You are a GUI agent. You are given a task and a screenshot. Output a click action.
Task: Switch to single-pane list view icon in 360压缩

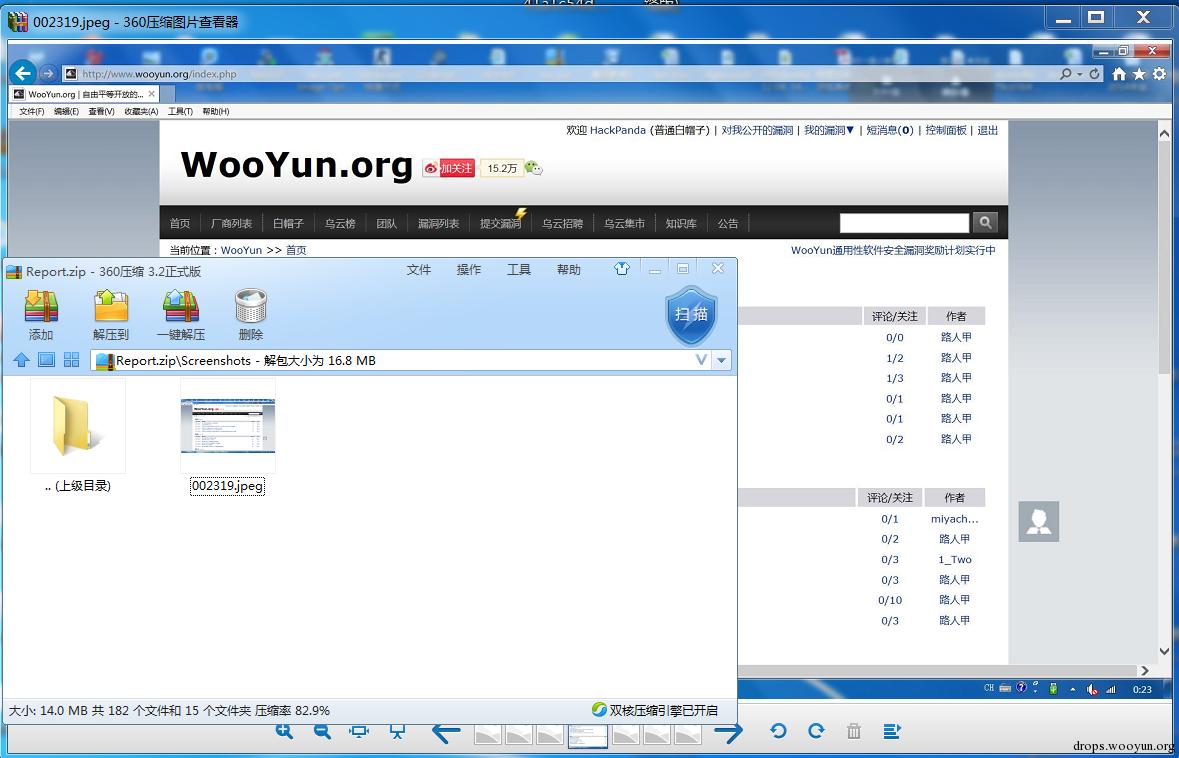(47, 359)
